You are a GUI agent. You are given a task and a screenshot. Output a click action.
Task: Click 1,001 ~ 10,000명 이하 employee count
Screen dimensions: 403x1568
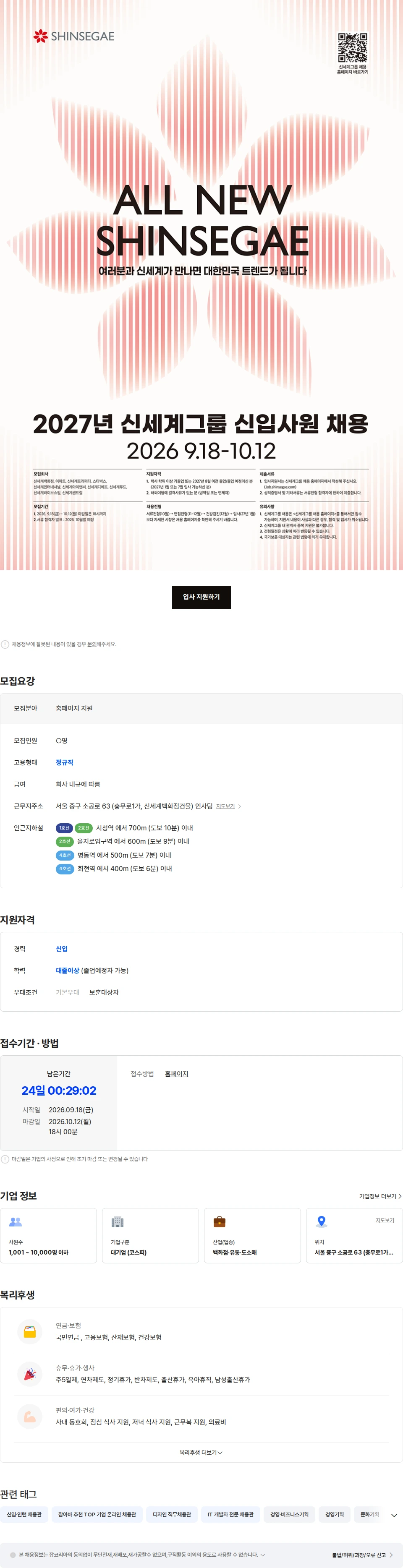(38, 1252)
